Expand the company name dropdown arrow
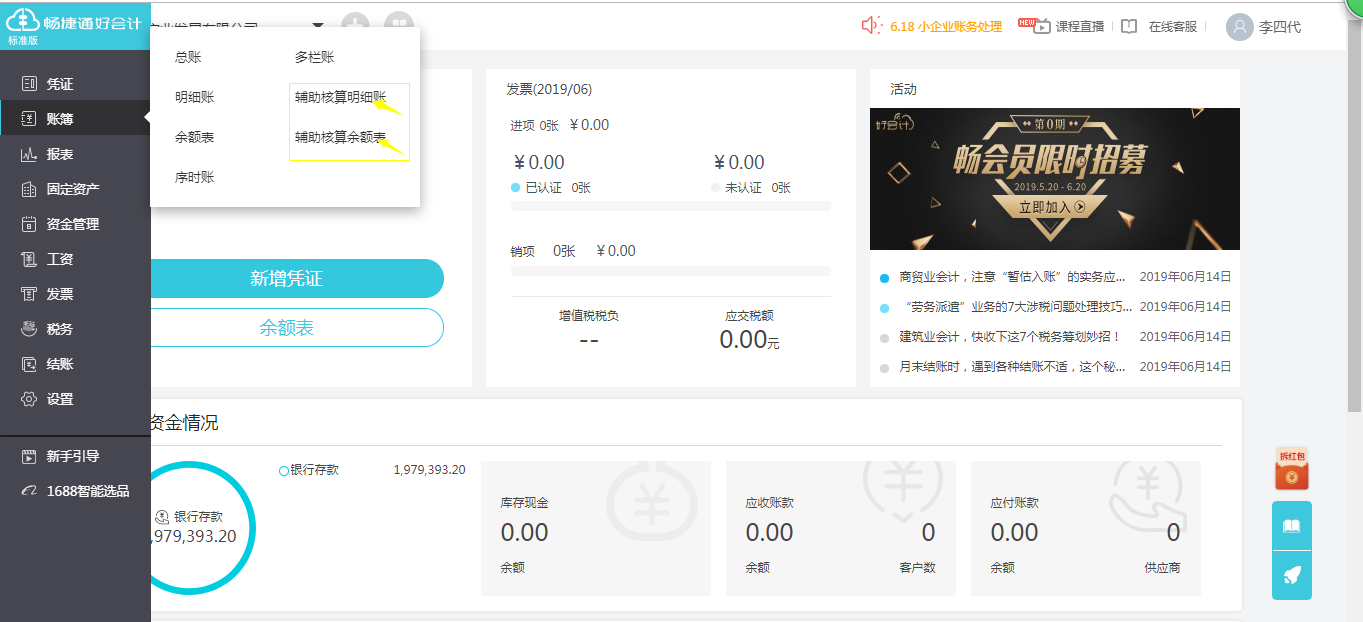The width and height of the screenshot is (1363, 622). 318,26
